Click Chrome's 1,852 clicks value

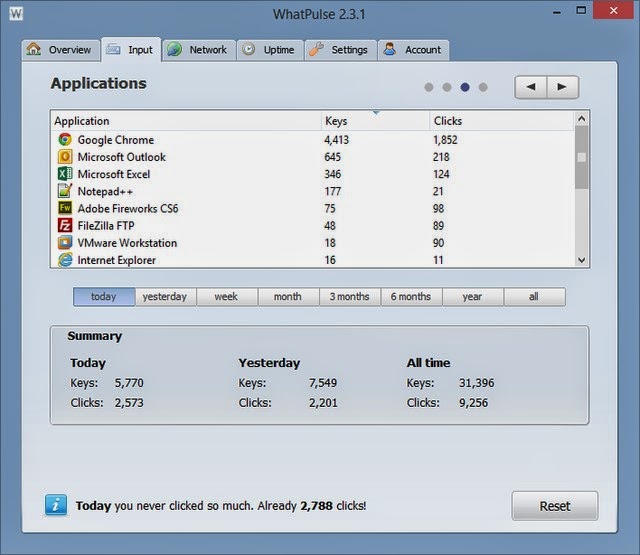pos(445,140)
